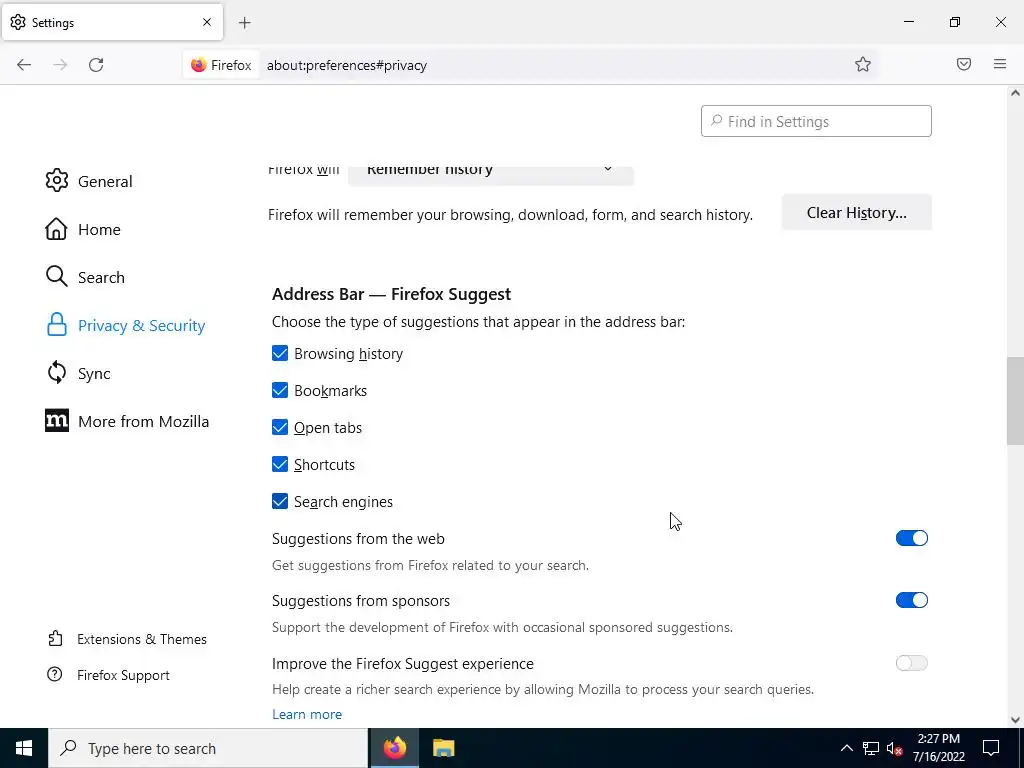Show hidden system tray icons
The image size is (1024, 768).
(x=846, y=748)
